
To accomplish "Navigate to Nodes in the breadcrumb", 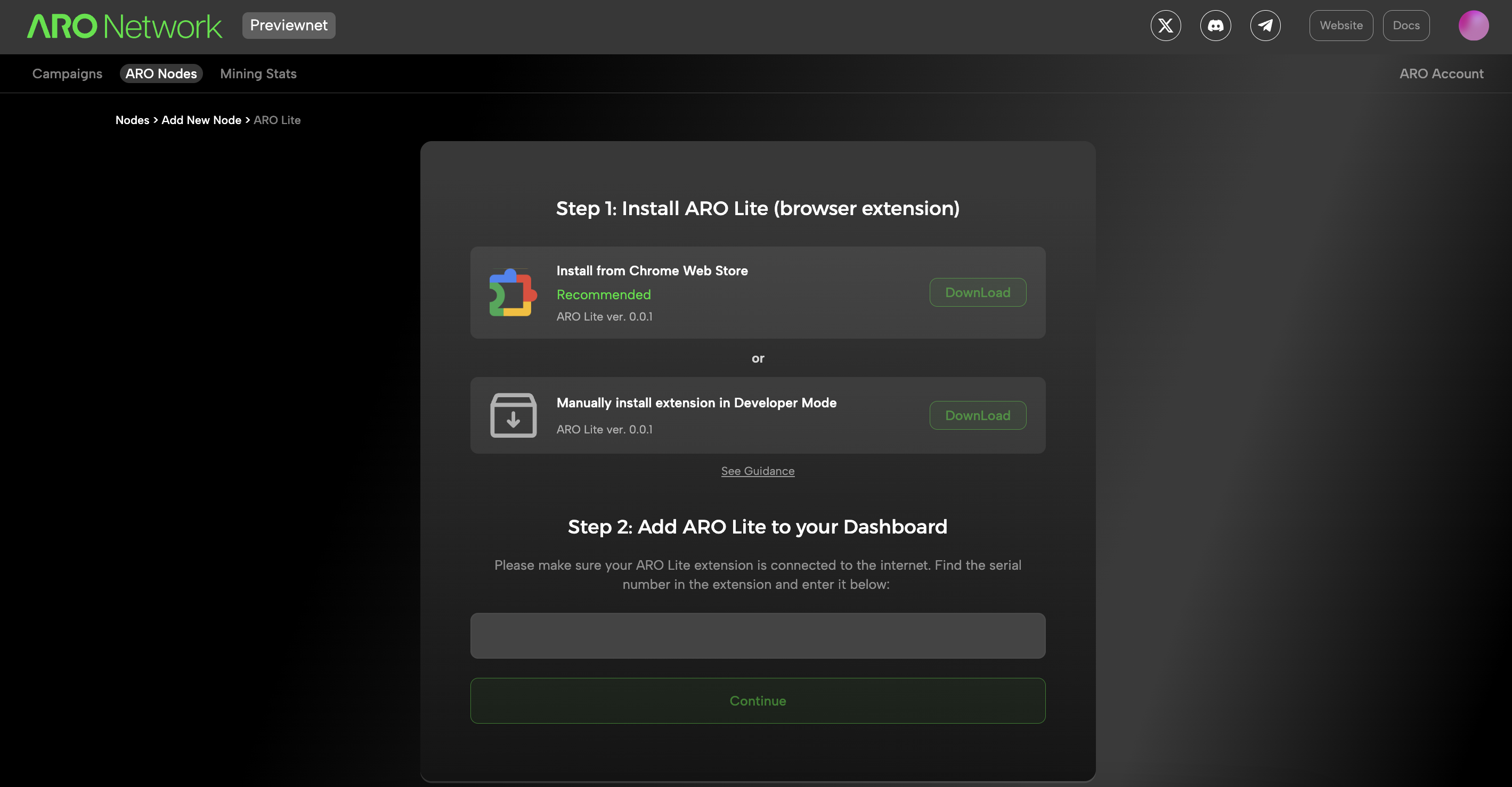I will pyautogui.click(x=133, y=120).
